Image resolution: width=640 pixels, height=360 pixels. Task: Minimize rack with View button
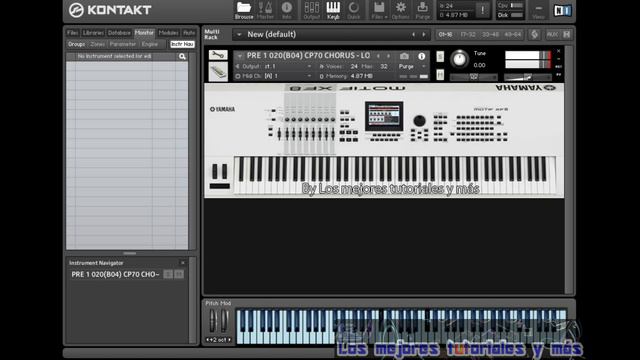[x=538, y=11]
